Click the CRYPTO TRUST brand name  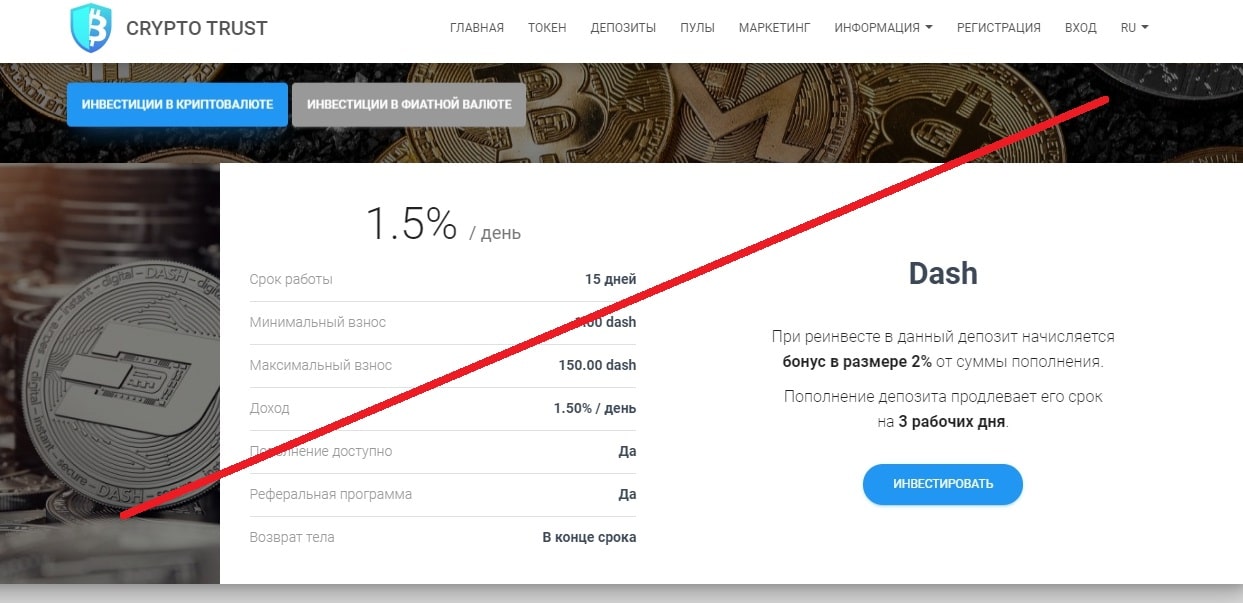197,29
